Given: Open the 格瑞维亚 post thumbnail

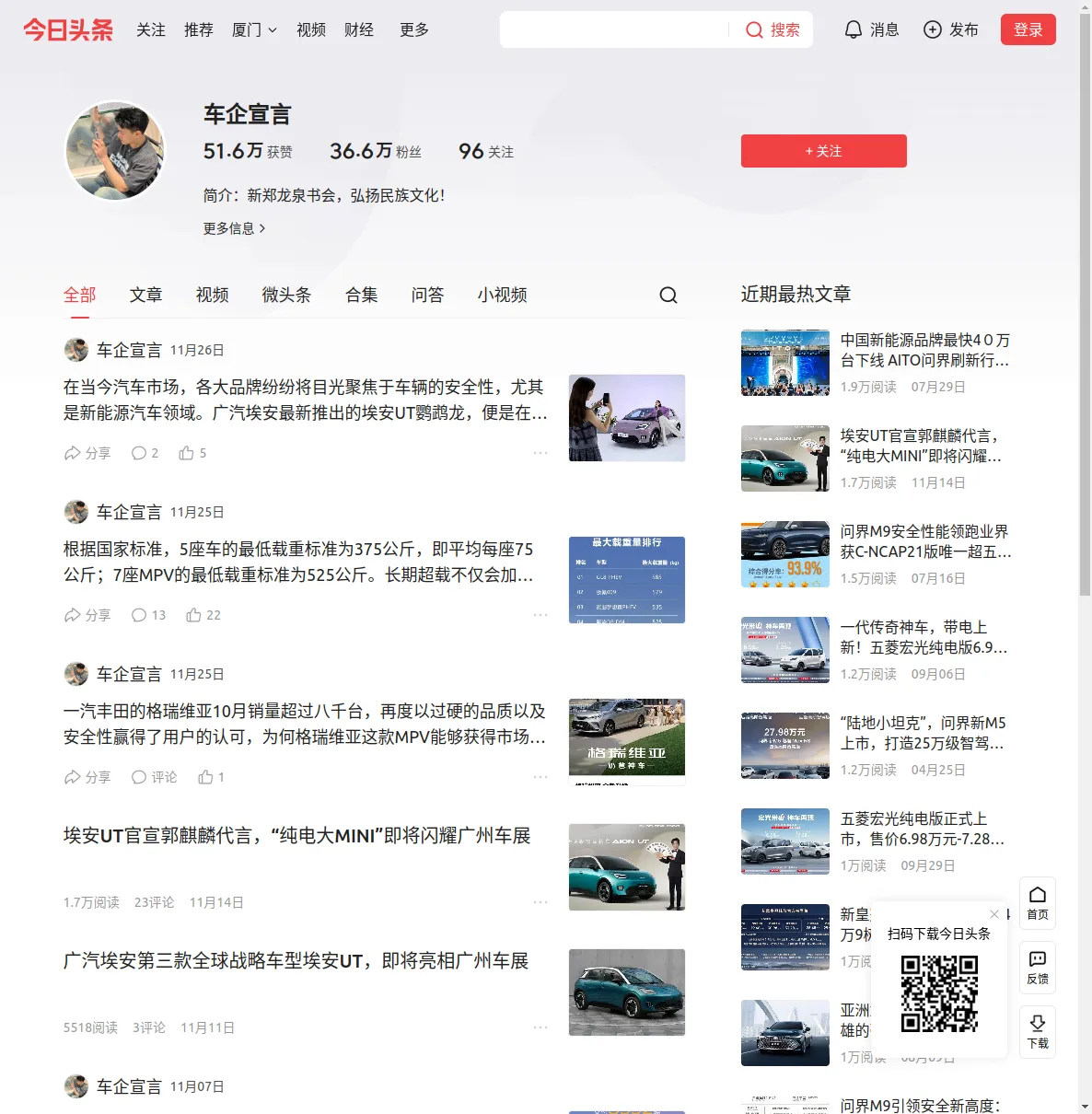Looking at the screenshot, I should pyautogui.click(x=627, y=742).
